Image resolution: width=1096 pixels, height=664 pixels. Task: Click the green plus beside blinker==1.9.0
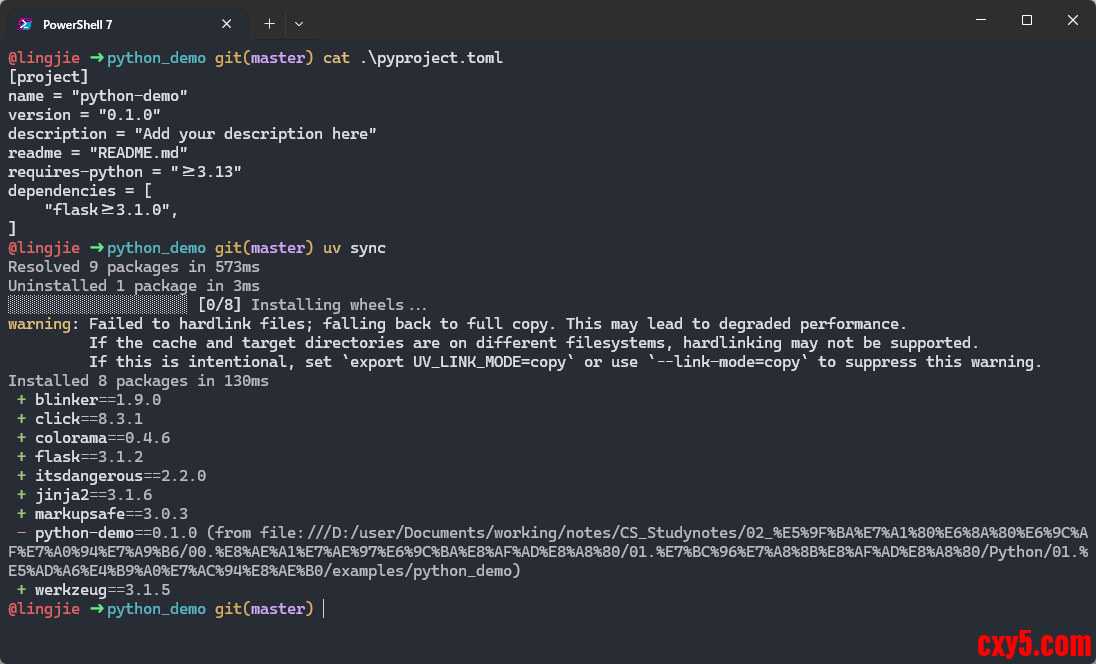tap(21, 400)
